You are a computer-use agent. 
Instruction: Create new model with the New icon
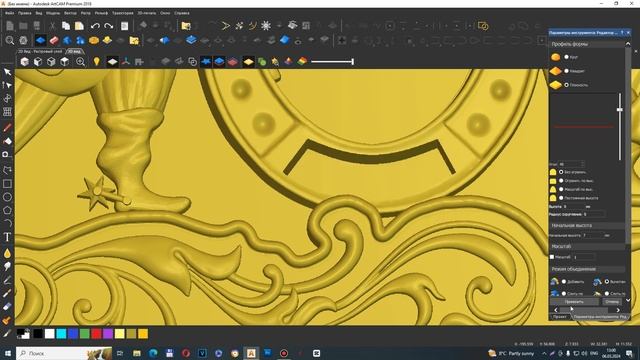tap(10, 26)
